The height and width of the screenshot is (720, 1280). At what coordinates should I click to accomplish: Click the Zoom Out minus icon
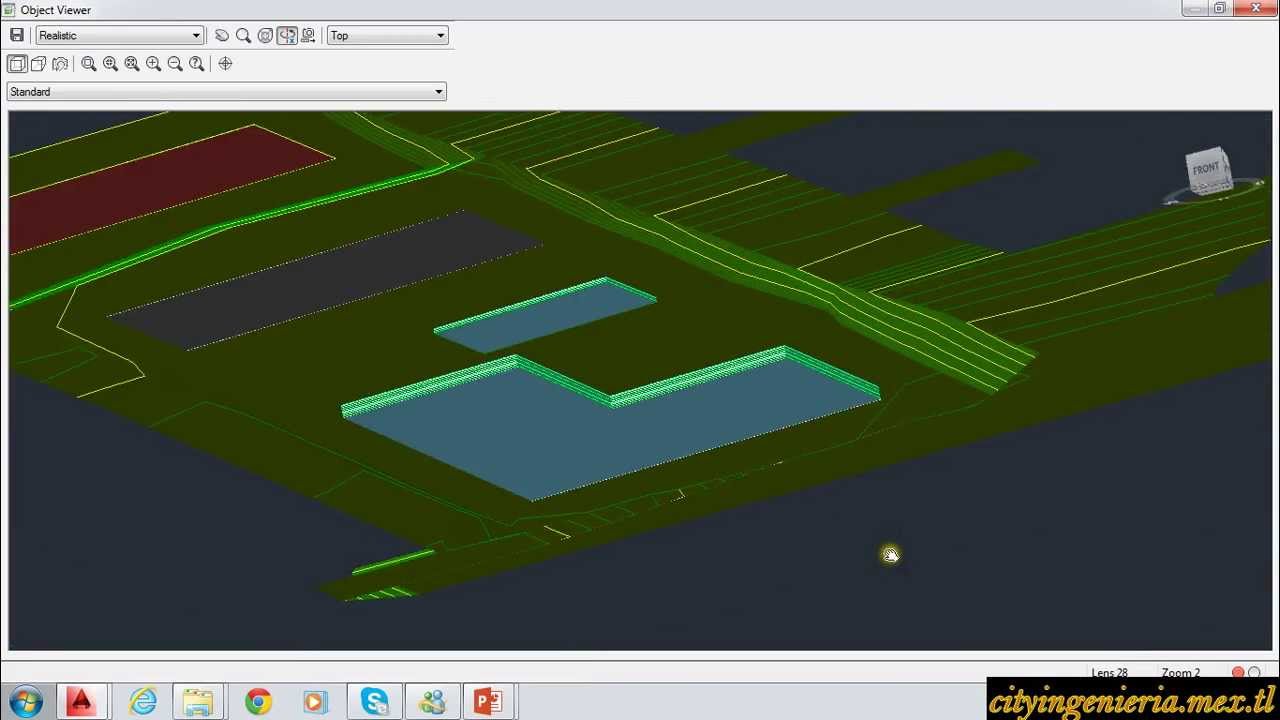pos(175,63)
